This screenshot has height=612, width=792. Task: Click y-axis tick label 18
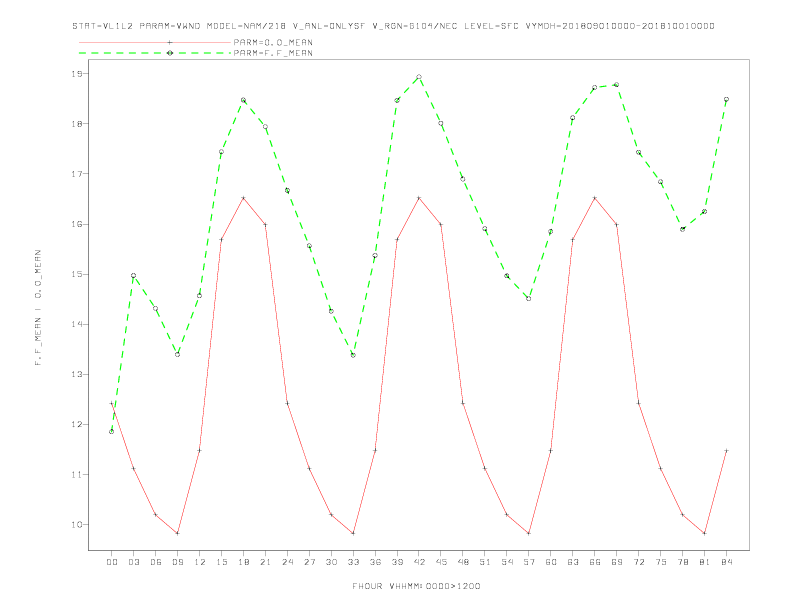click(x=76, y=124)
